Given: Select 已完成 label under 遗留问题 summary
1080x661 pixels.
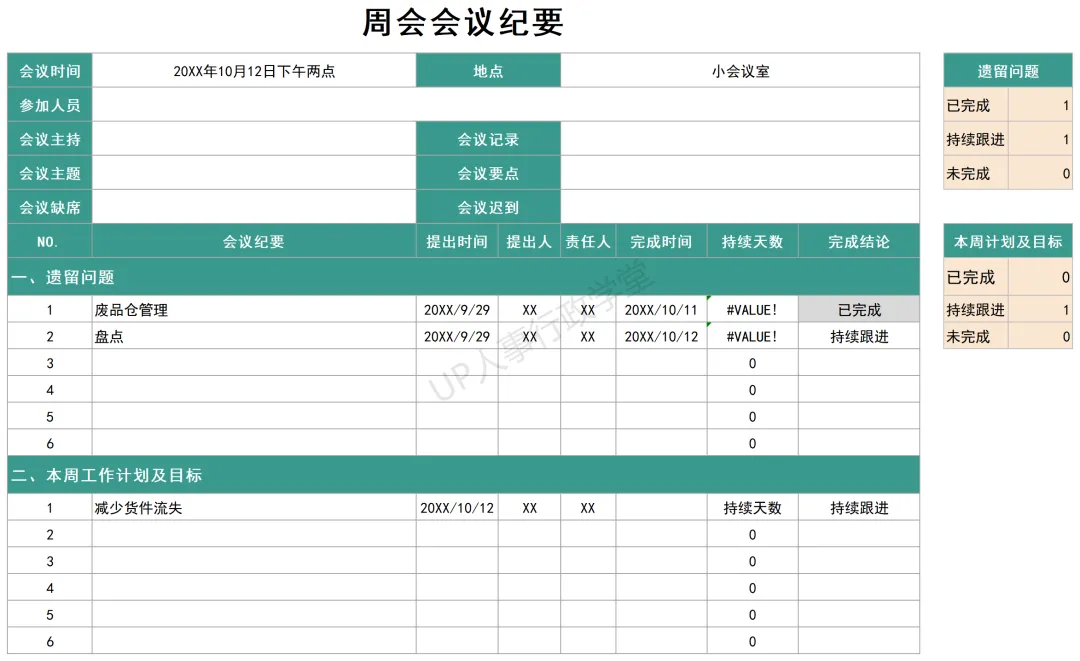Looking at the screenshot, I should [x=976, y=105].
